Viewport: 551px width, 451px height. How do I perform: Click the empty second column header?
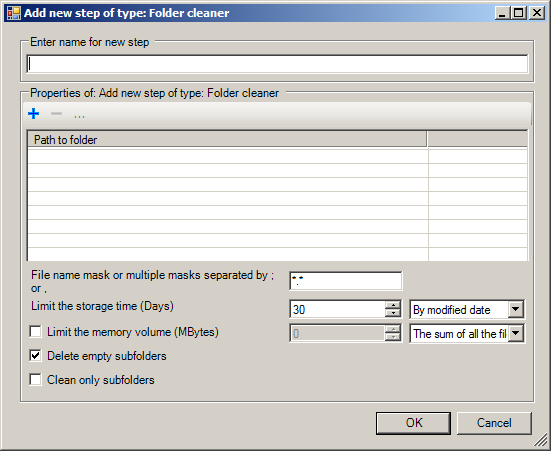(x=477, y=140)
